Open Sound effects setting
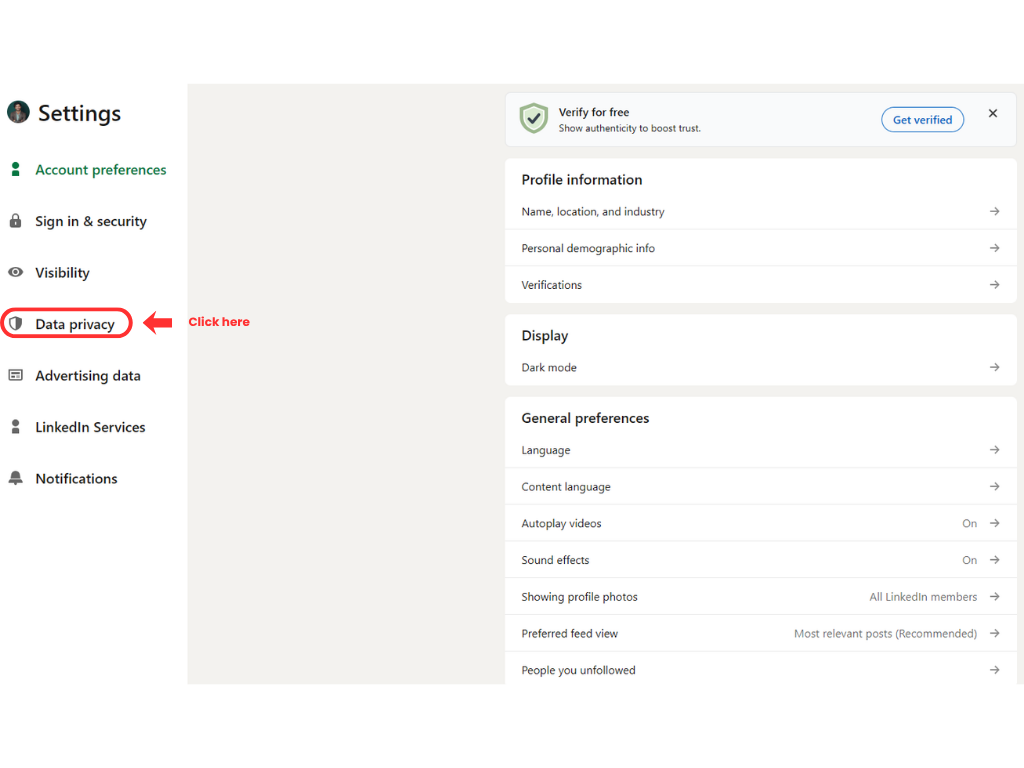The image size is (1024, 768). click(760, 560)
